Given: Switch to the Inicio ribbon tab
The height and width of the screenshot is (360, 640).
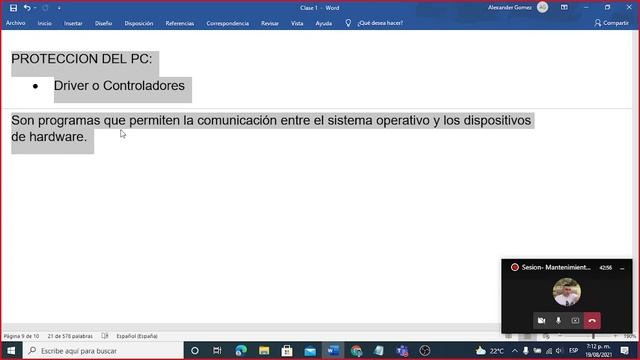Looking at the screenshot, I should (x=44, y=23).
